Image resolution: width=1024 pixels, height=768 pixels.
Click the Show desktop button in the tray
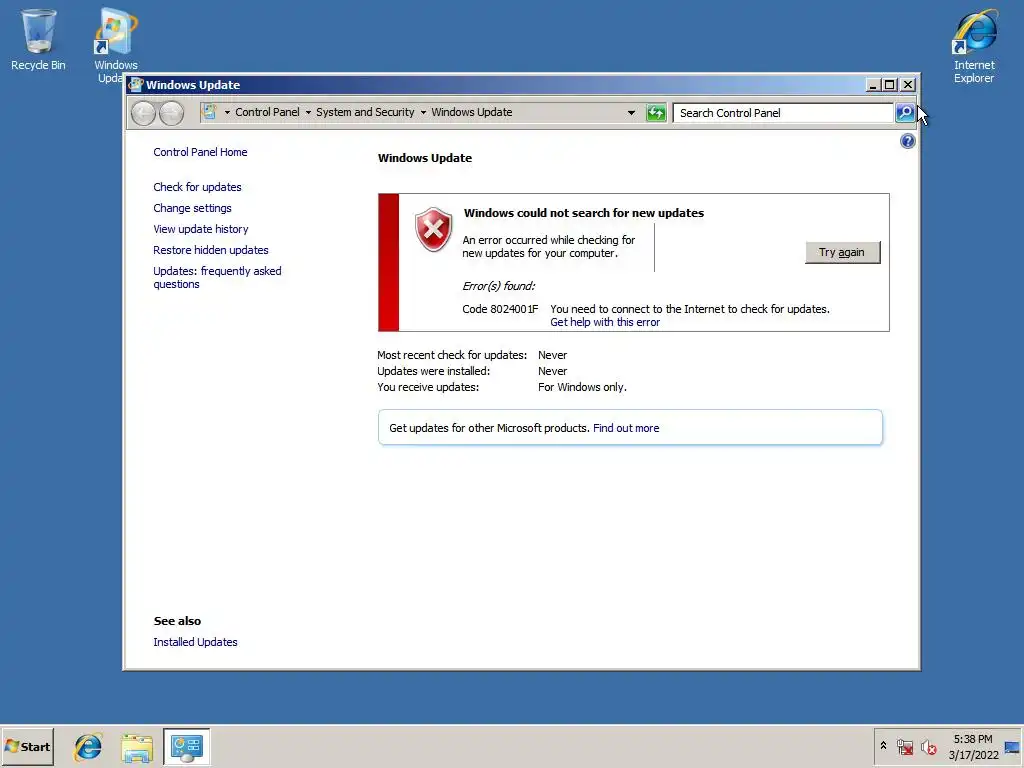coord(1012,747)
